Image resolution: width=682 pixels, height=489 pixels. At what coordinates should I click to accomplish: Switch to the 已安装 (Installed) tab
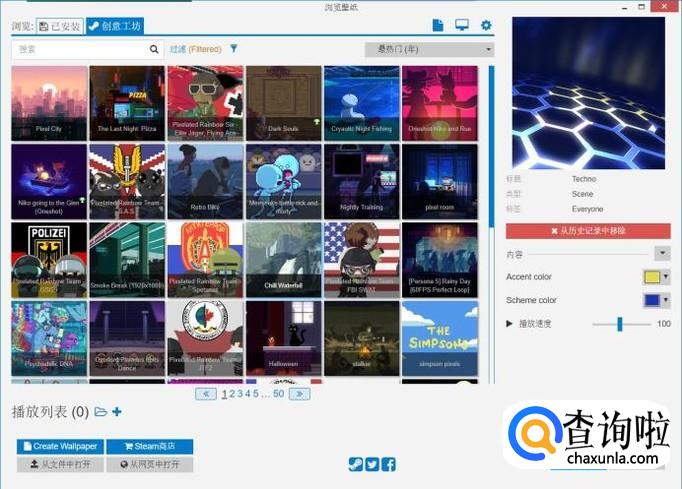[60, 27]
